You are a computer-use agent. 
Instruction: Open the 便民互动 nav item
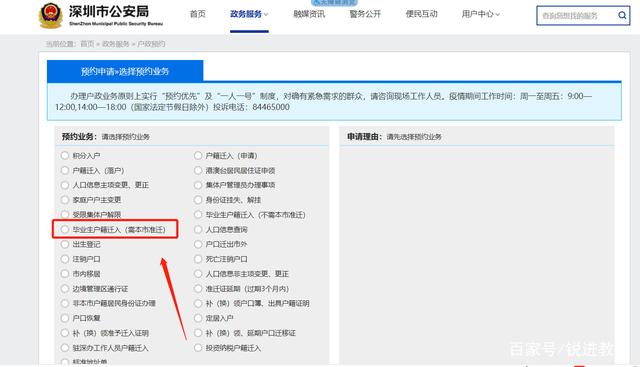click(x=421, y=14)
